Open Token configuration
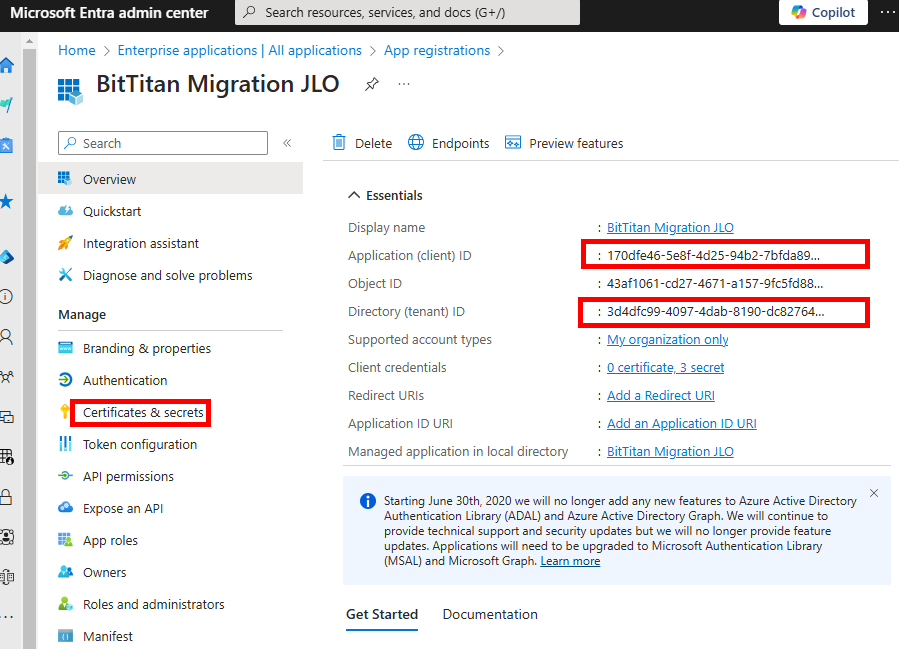Viewport: 899px width, 649px height. tap(140, 444)
